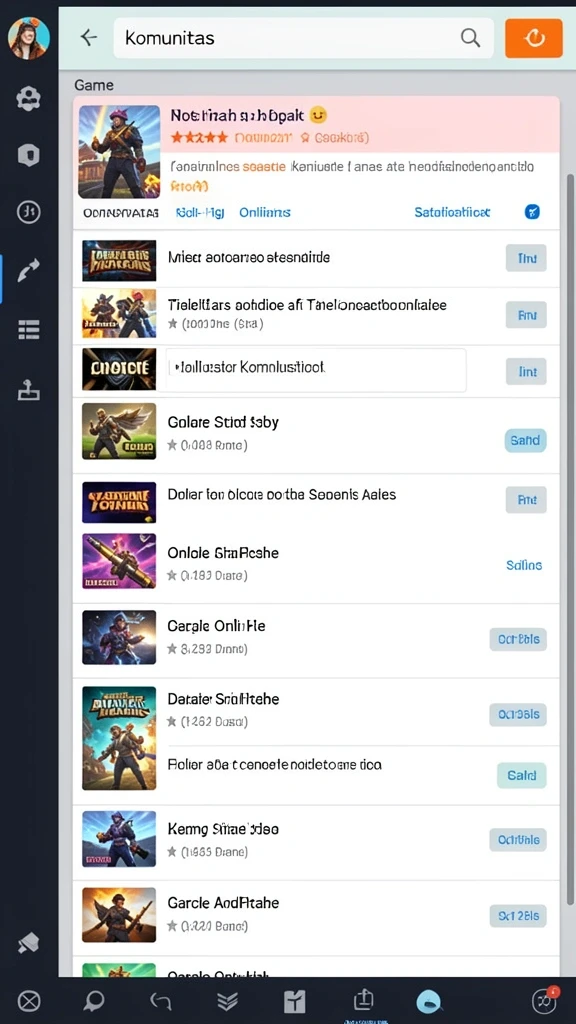Select the Garale OnliHe title
Viewport: 576px width, 1024px height.
coord(217,626)
